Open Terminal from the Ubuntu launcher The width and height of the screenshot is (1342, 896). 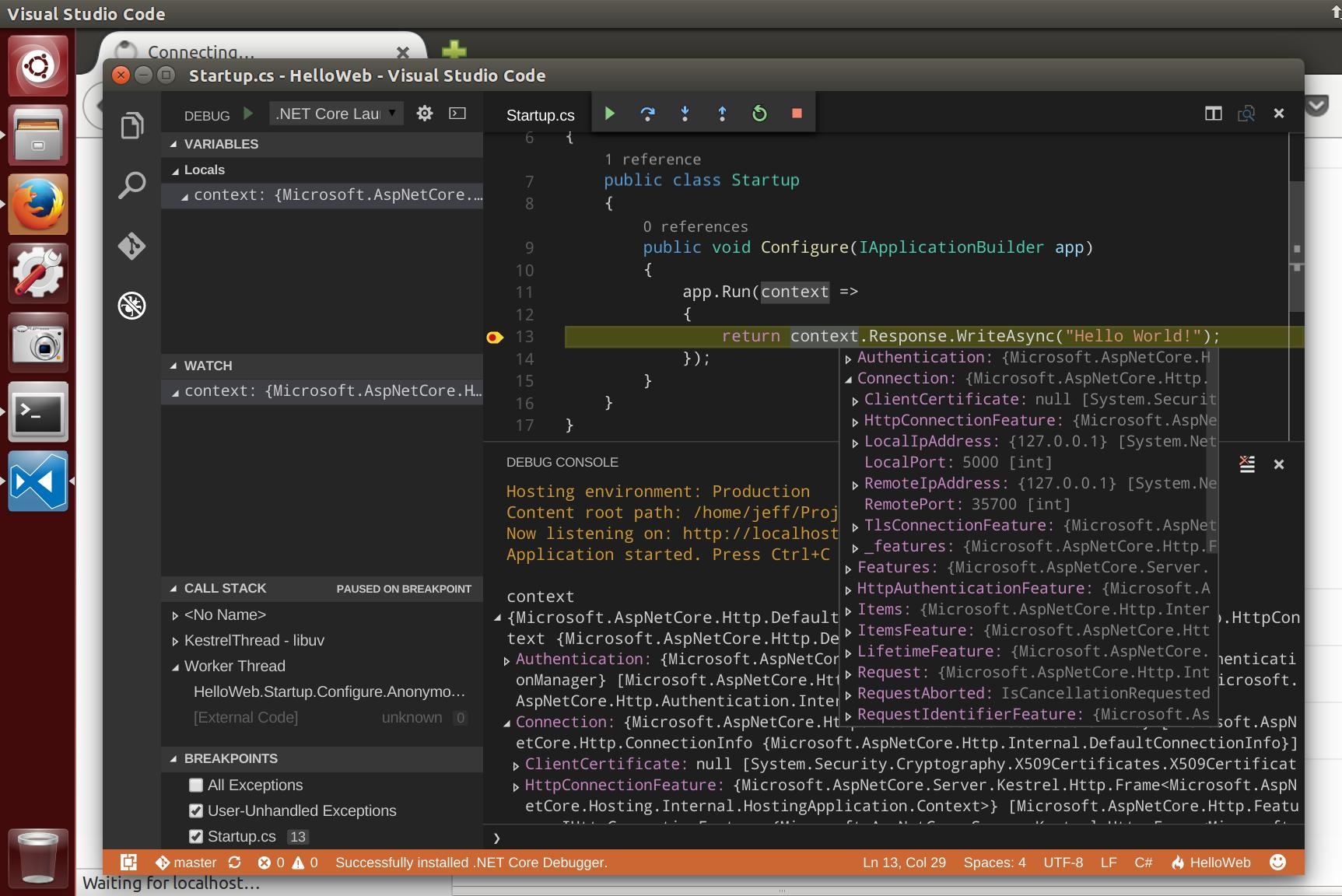(x=38, y=412)
